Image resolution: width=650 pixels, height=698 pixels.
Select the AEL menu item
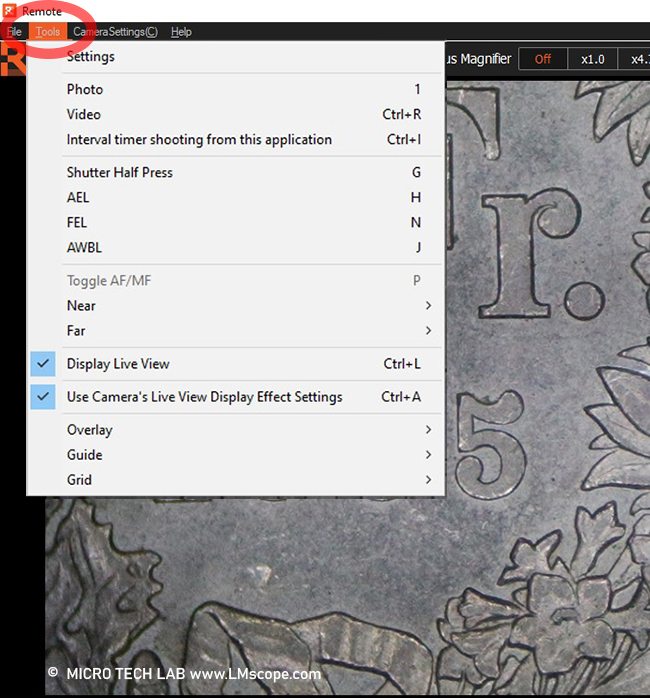tap(236, 197)
